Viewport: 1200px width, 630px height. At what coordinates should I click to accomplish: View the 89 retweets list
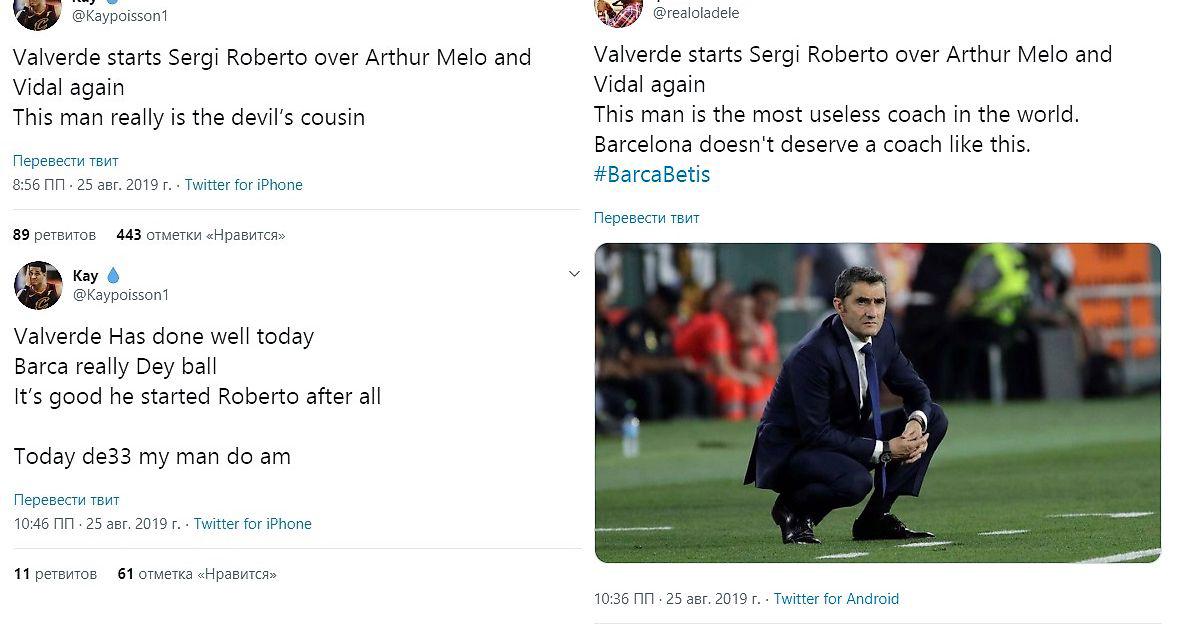click(x=55, y=235)
